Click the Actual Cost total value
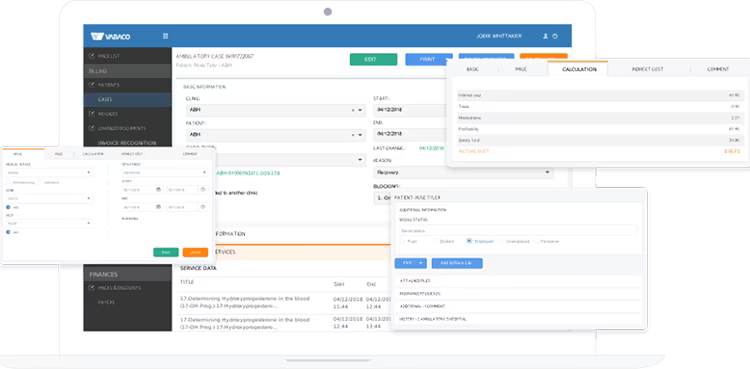The height and width of the screenshot is (369, 750). coord(732,151)
